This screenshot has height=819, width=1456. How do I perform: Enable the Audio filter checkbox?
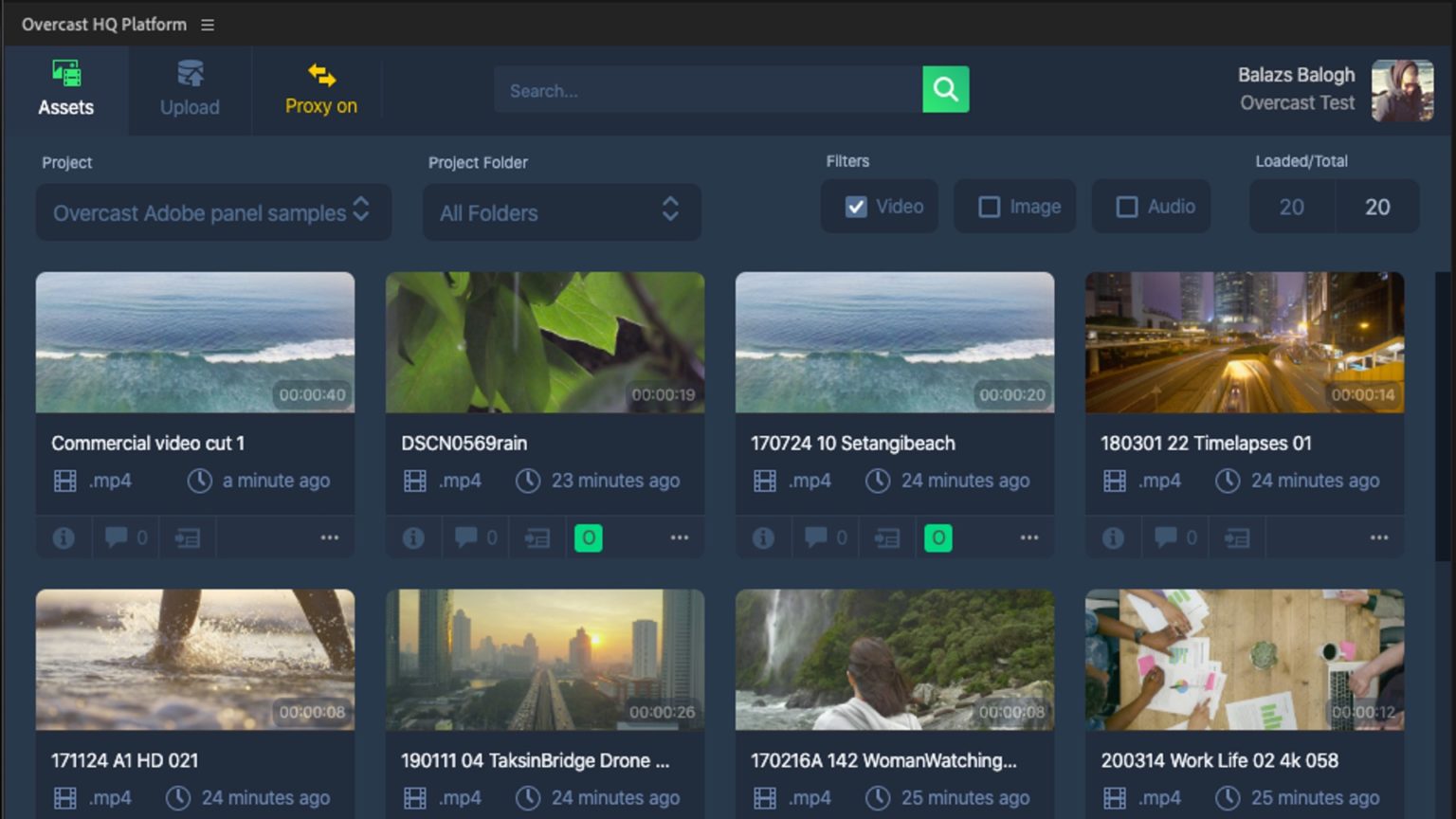[x=1127, y=206]
